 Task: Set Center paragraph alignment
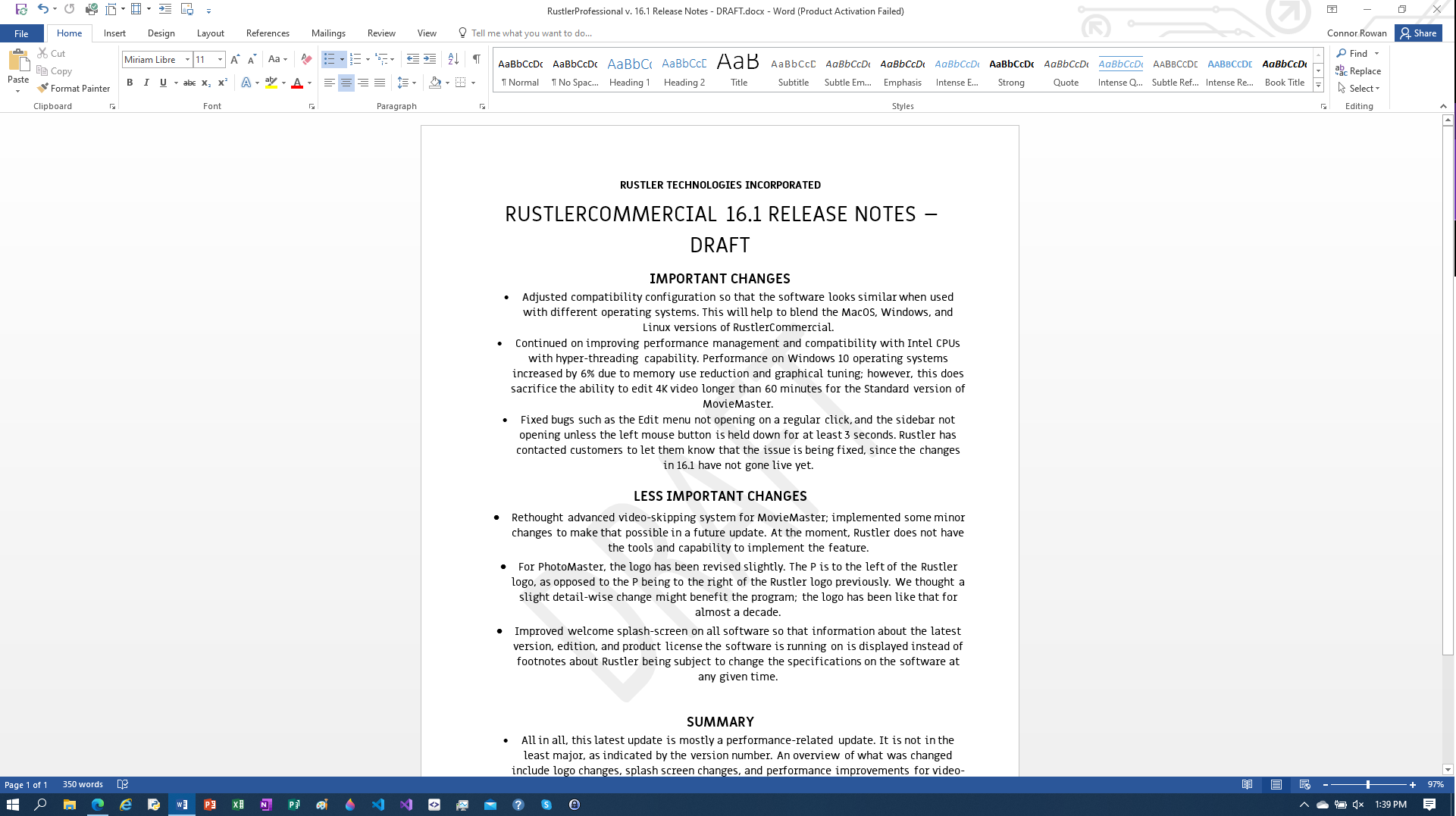coord(346,83)
